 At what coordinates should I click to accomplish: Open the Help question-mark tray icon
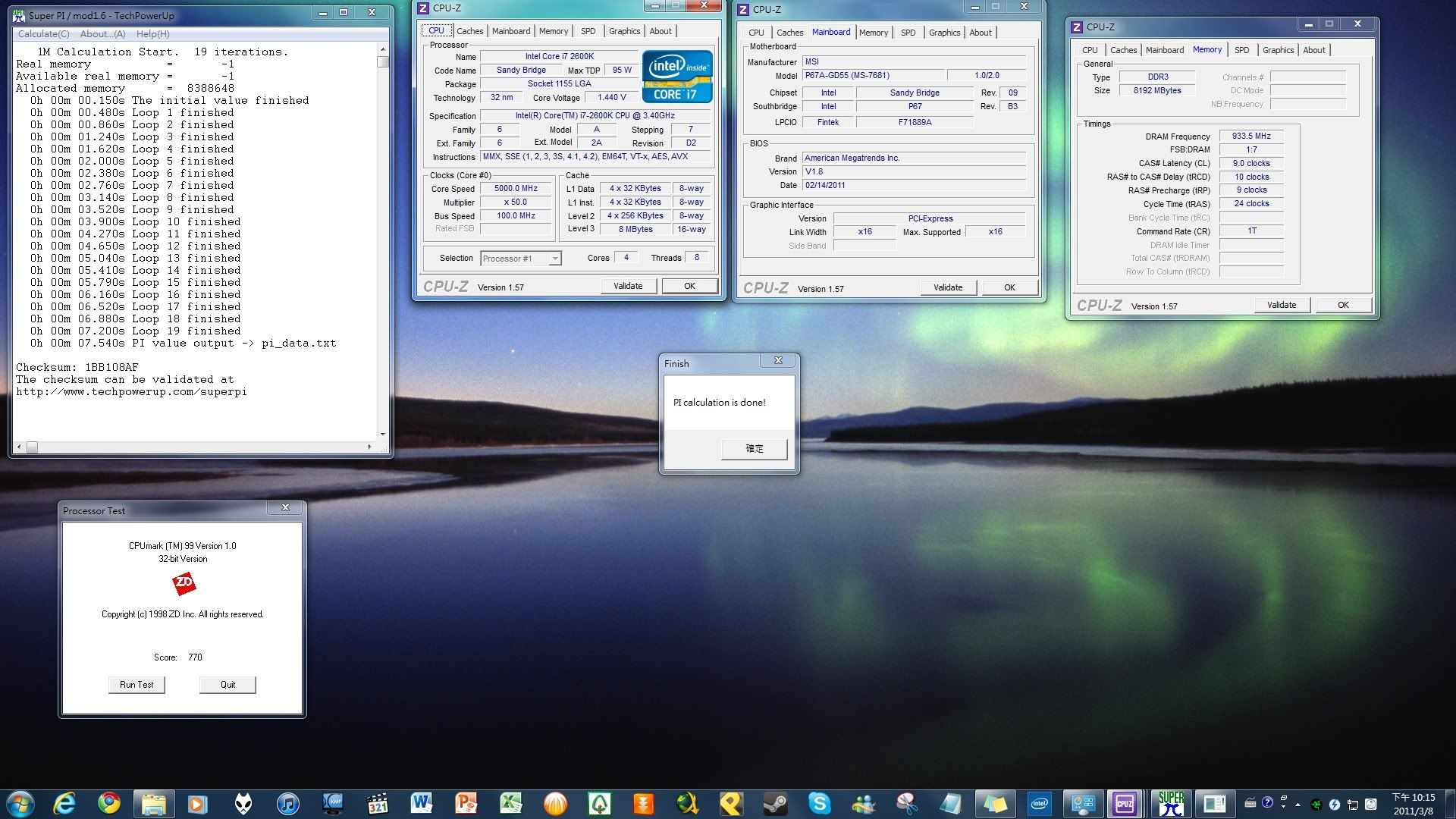pyautogui.click(x=1267, y=803)
